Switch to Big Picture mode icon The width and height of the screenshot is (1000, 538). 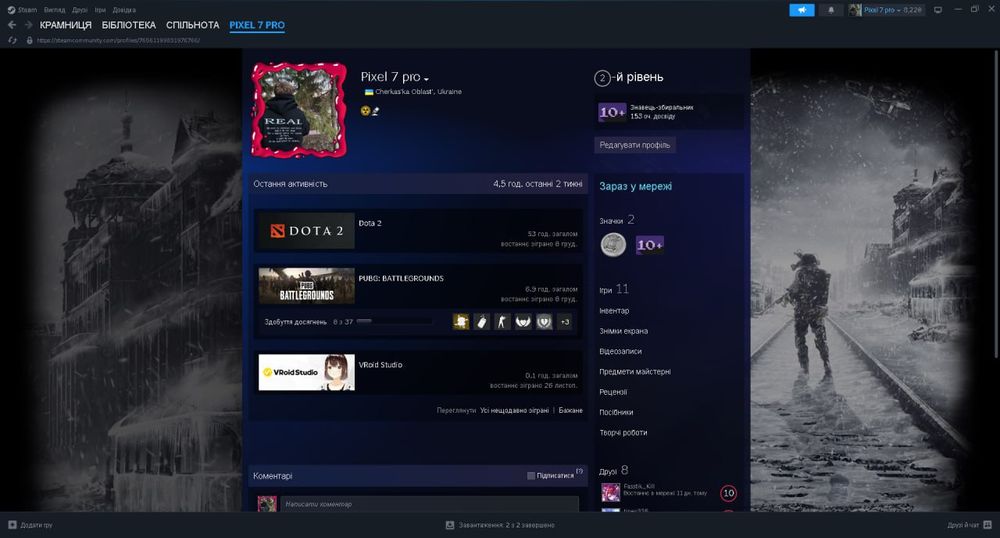coord(938,10)
